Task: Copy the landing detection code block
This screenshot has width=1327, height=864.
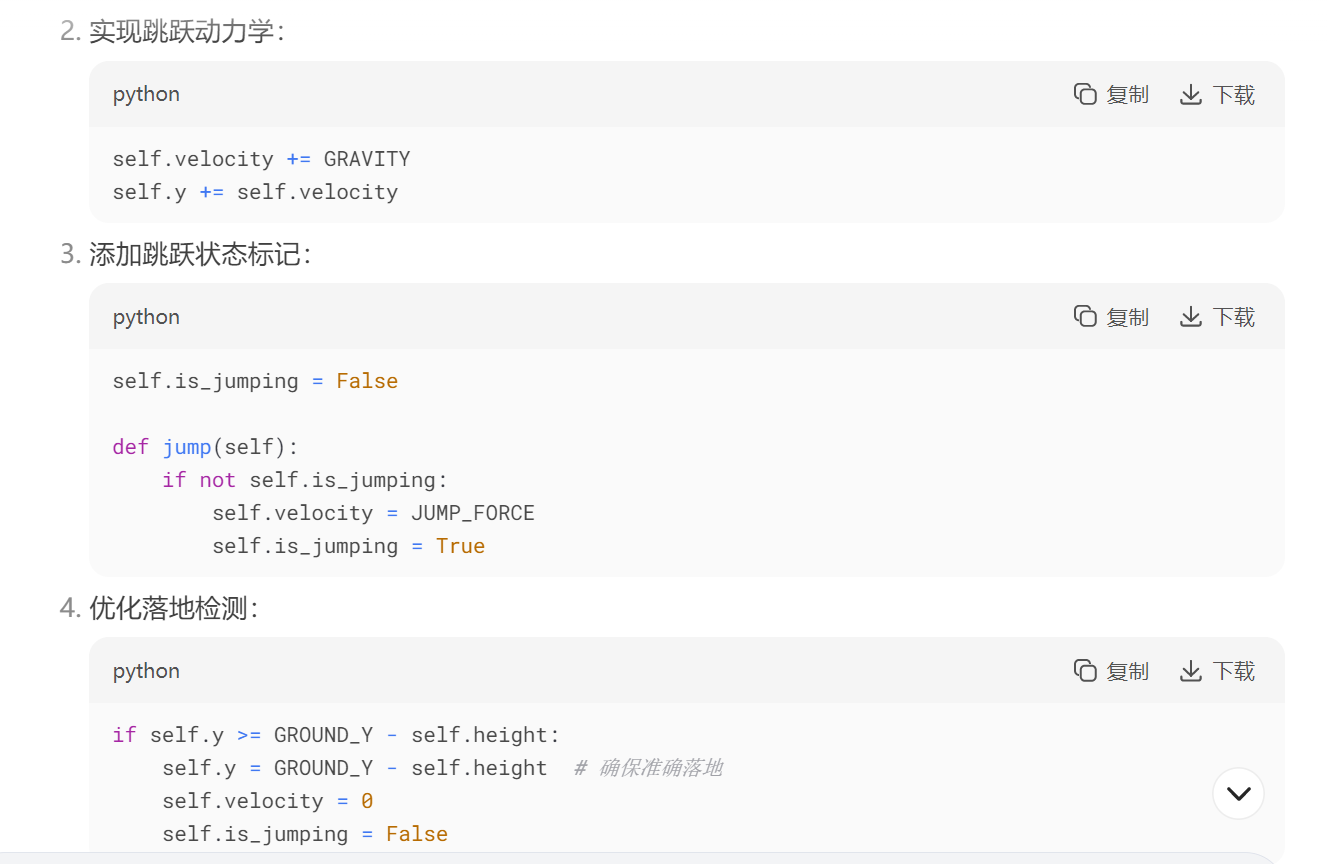Action: pos(1111,671)
